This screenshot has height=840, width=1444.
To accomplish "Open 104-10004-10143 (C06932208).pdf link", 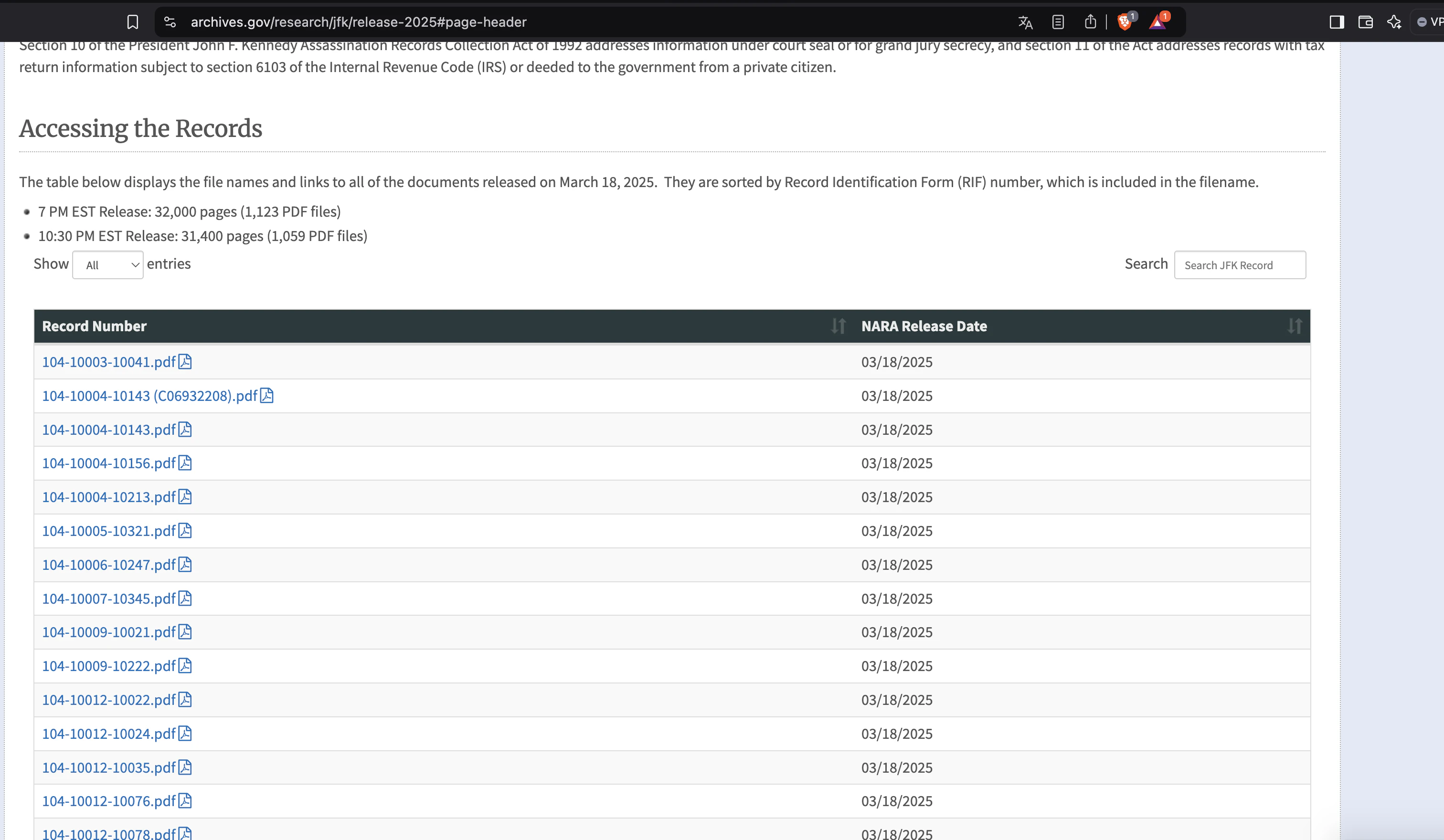I will (150, 396).
